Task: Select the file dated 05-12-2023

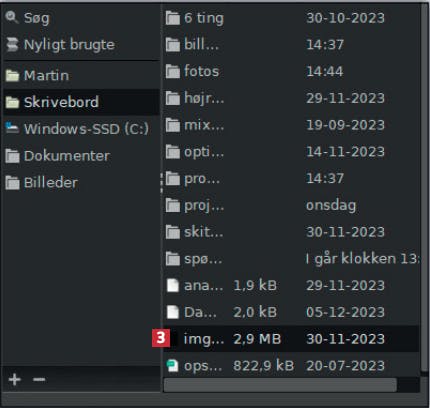Action: pyautogui.click(x=291, y=312)
